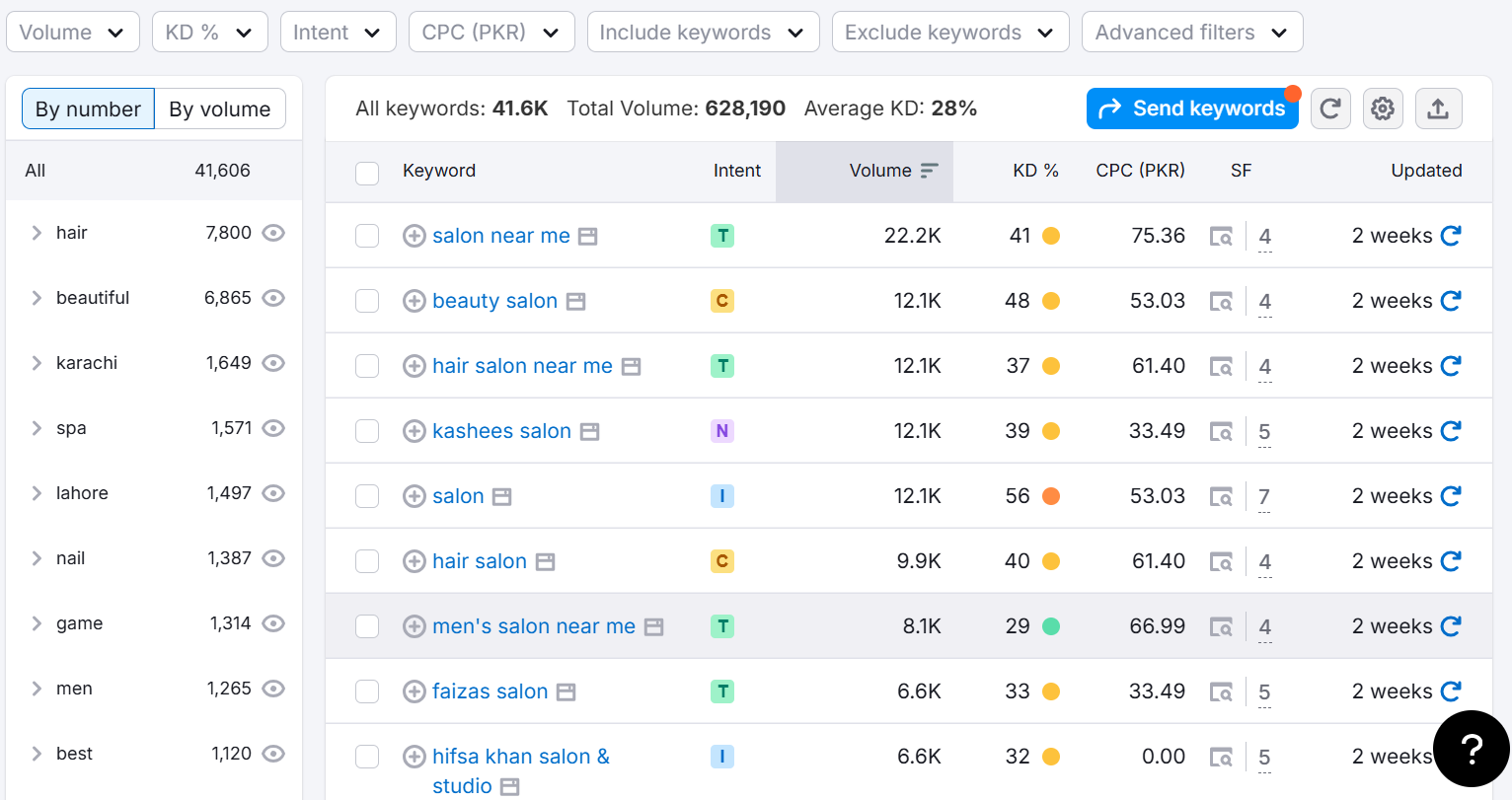Toggle the eye icon next to 'karachi' group
Screen dimensions: 1512x800
coord(273,363)
